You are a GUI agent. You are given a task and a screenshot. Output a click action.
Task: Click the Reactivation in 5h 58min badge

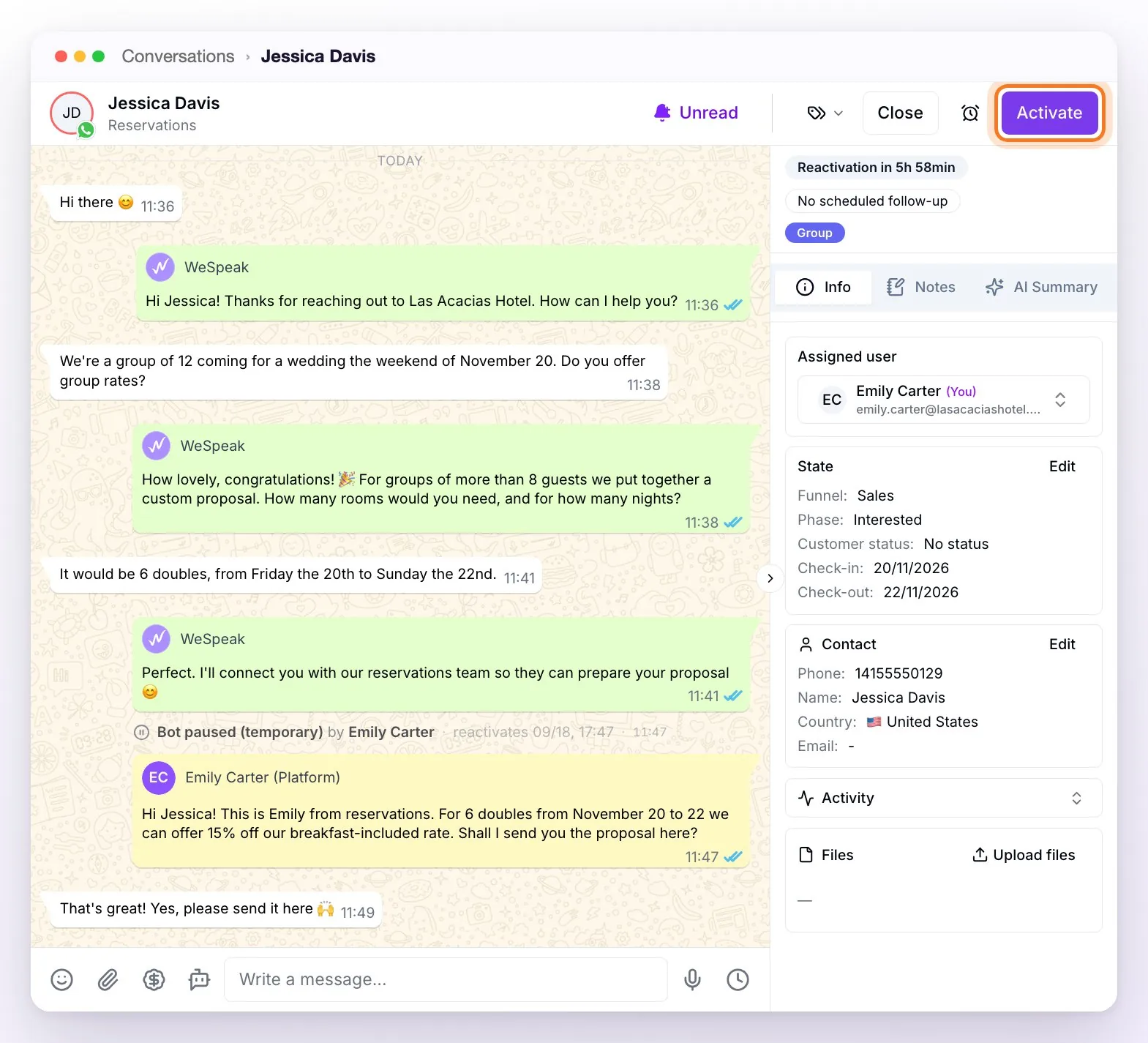tap(876, 167)
